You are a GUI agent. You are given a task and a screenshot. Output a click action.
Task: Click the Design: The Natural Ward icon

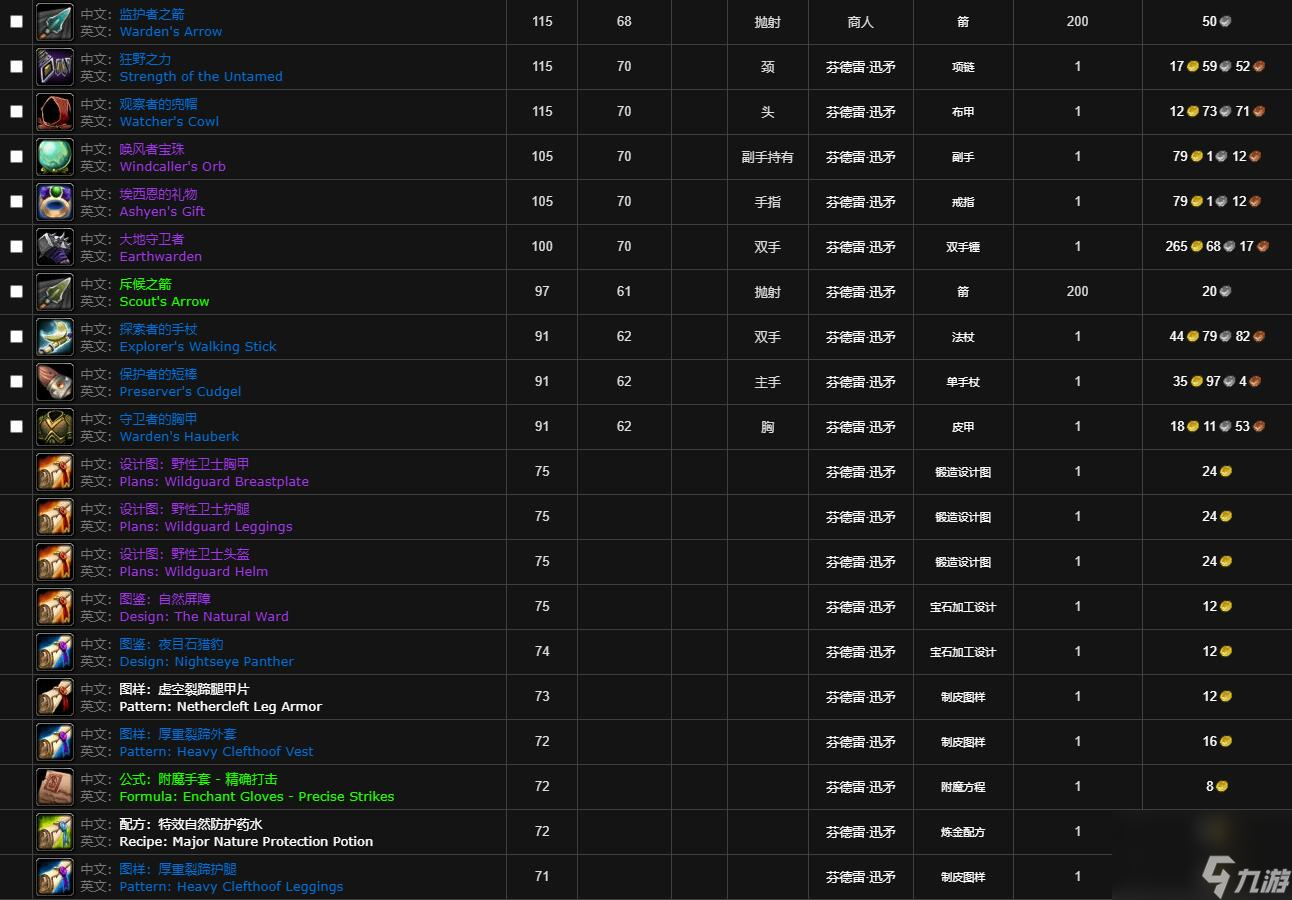pos(54,607)
